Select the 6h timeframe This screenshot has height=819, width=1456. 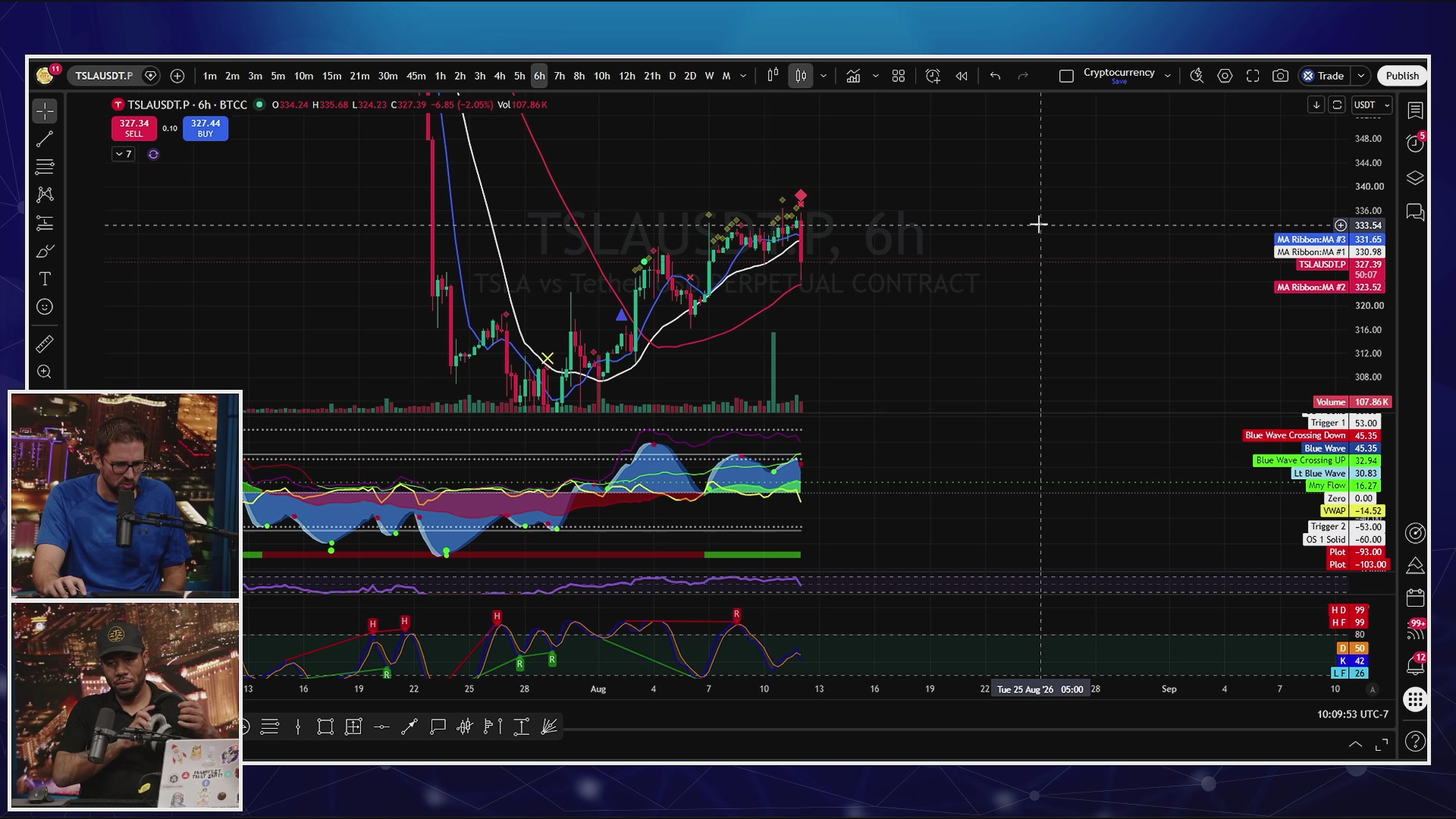pyautogui.click(x=539, y=76)
